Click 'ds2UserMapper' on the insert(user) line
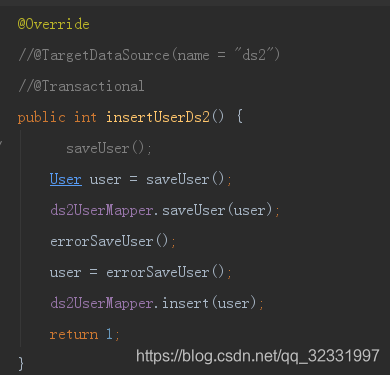 point(101,303)
